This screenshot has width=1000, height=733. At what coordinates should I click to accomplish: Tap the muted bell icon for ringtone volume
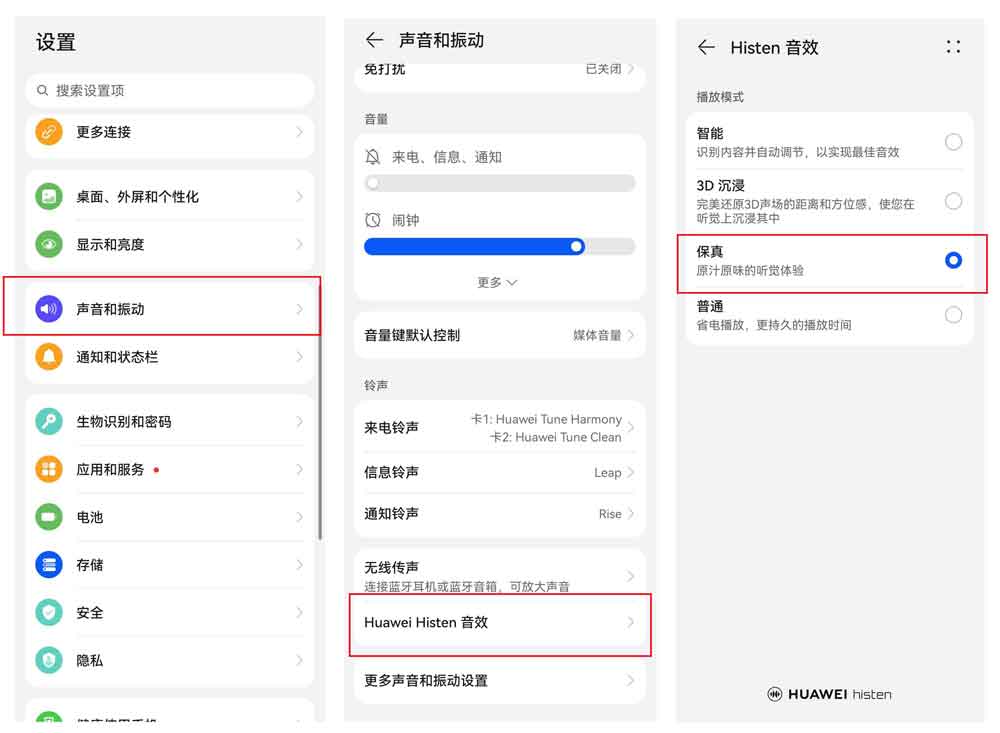click(373, 157)
